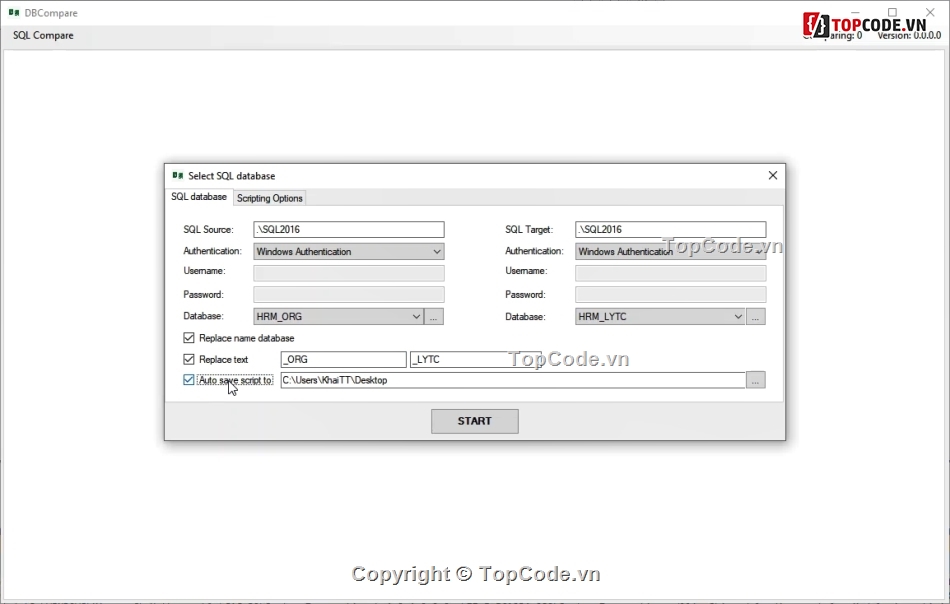
Task: Open the SQL Compare menu
Action: tap(43, 35)
